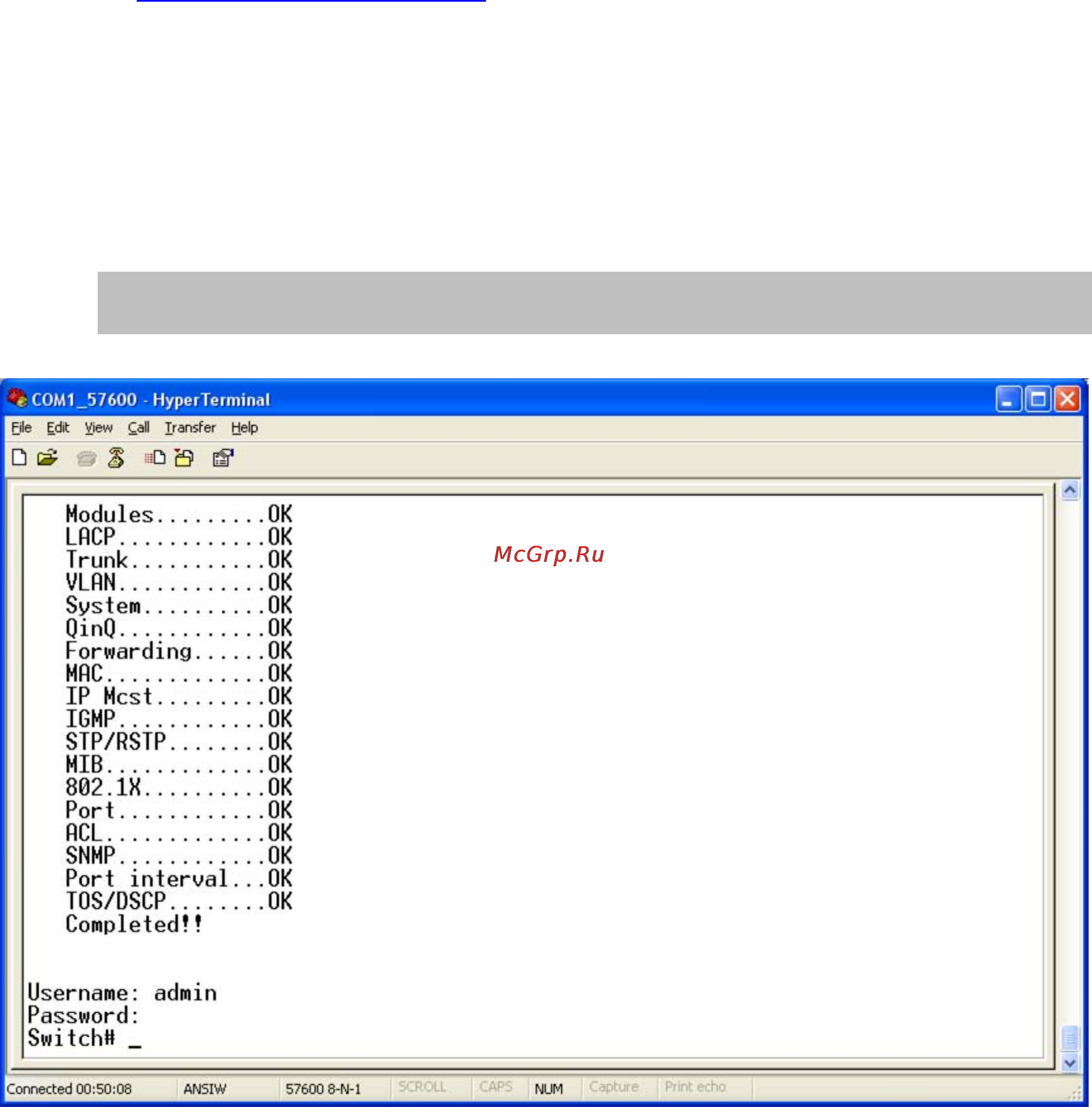Click the 'Username: admin' terminal line
This screenshot has width=1092, height=1107.
click(x=122, y=993)
